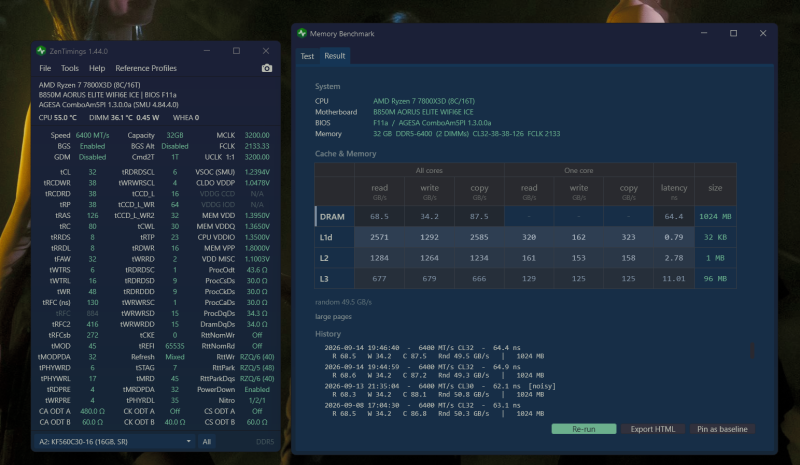This screenshot has width=800, height=465.
Task: Close the Memory Benchmark window
Action: (x=763, y=33)
